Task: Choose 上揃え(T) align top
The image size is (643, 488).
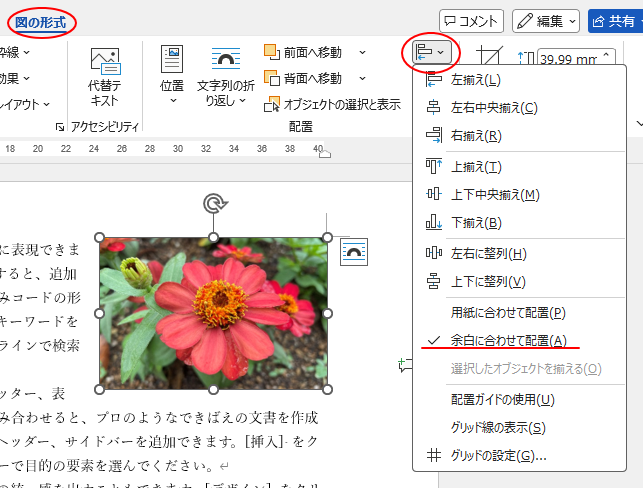Action: [x=519, y=166]
